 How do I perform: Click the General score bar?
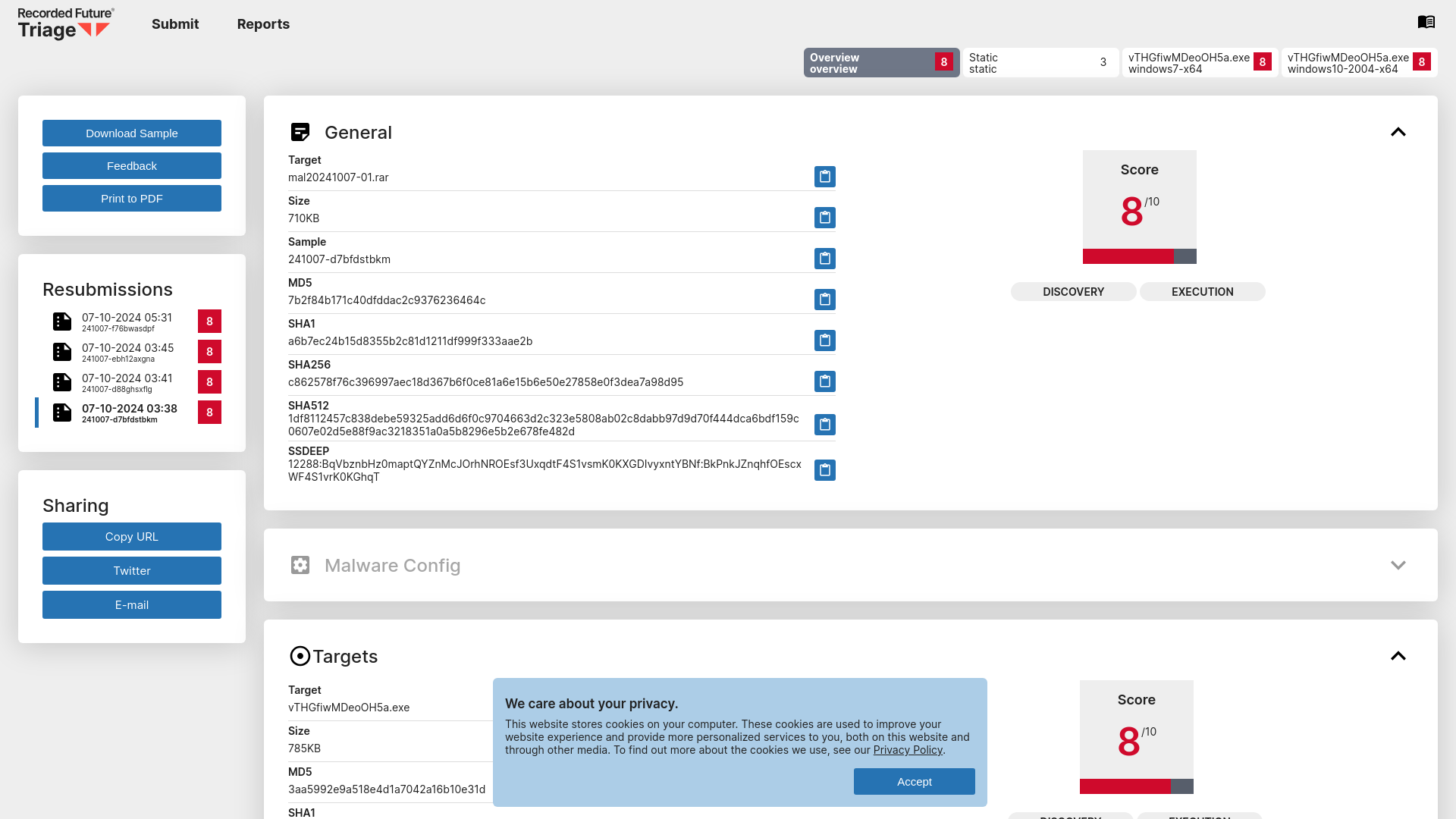tap(1140, 256)
